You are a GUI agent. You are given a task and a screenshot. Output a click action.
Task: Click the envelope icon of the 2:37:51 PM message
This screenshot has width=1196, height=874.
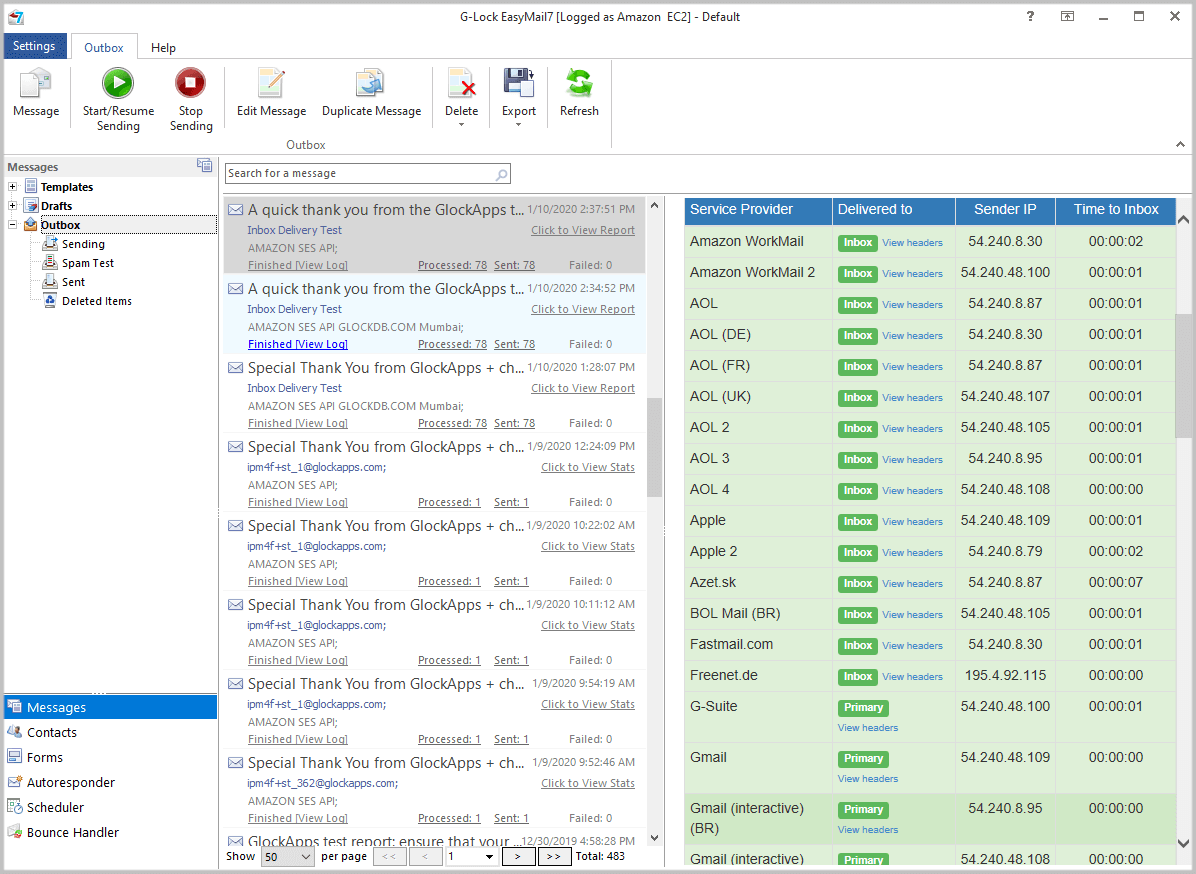click(x=236, y=209)
